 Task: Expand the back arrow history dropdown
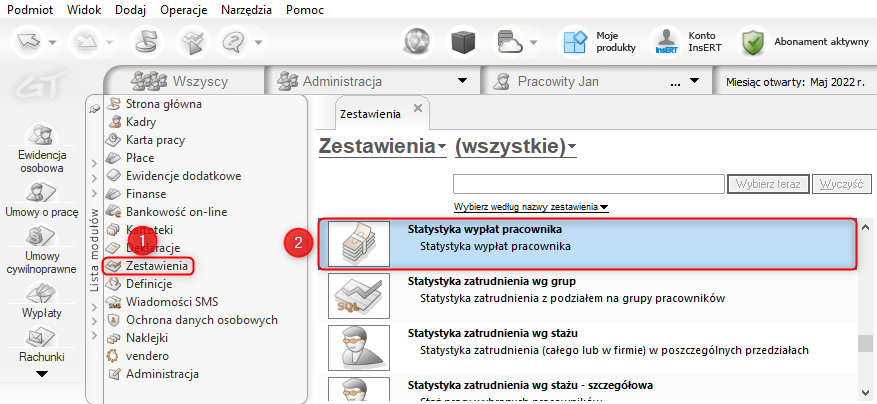click(x=52, y=42)
